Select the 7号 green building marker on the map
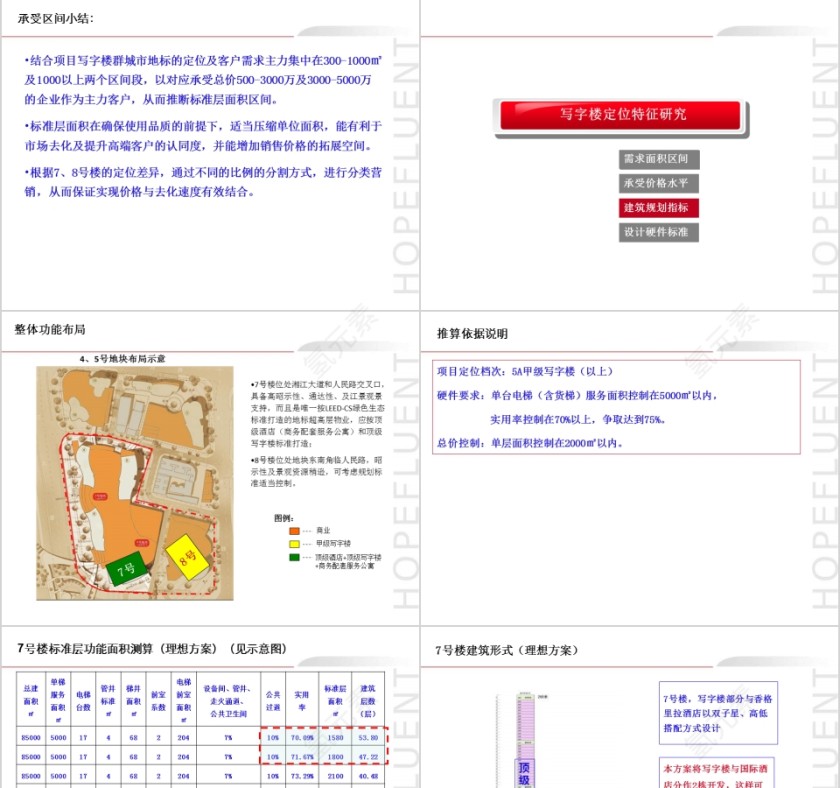The image size is (840, 788). (x=126, y=571)
